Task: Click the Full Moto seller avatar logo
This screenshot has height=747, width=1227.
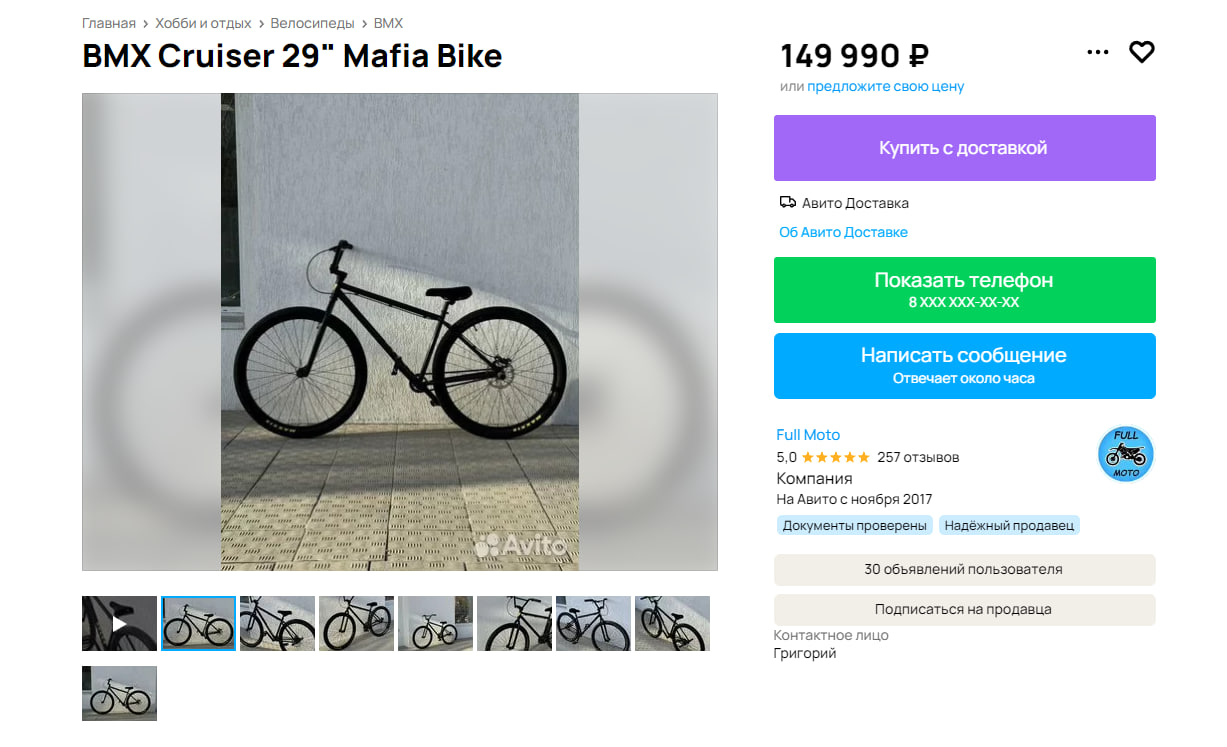Action: coord(1126,454)
